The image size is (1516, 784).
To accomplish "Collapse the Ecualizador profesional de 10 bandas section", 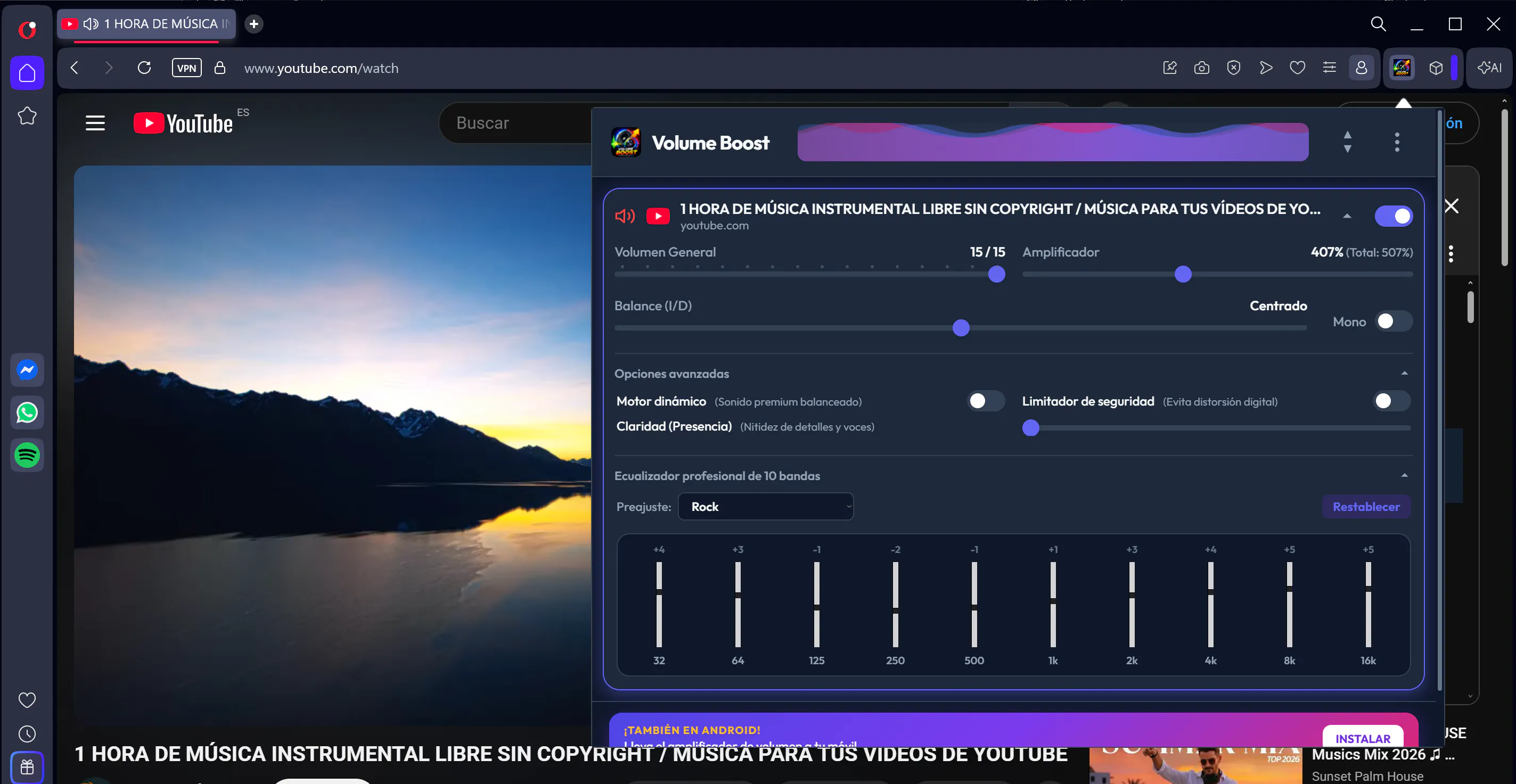I will pos(1404,475).
